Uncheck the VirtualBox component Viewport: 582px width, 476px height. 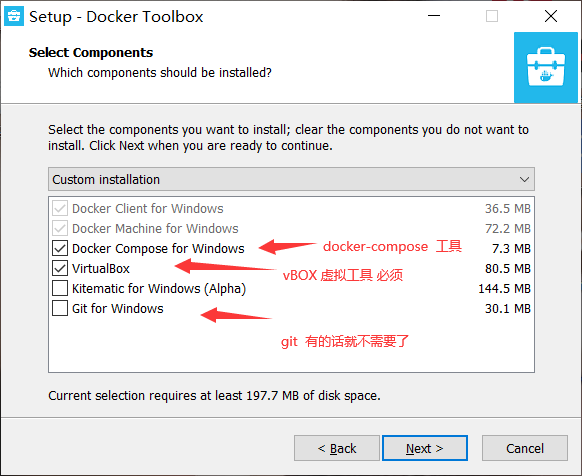point(60,268)
